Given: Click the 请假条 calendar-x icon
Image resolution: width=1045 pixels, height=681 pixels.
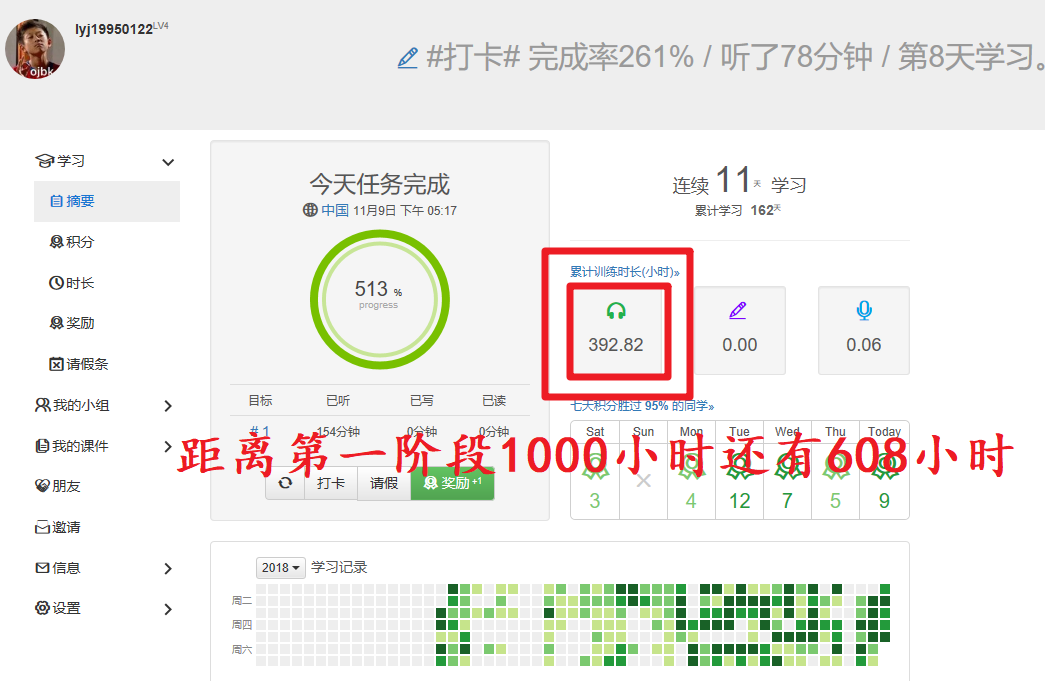Looking at the screenshot, I should 56,364.
